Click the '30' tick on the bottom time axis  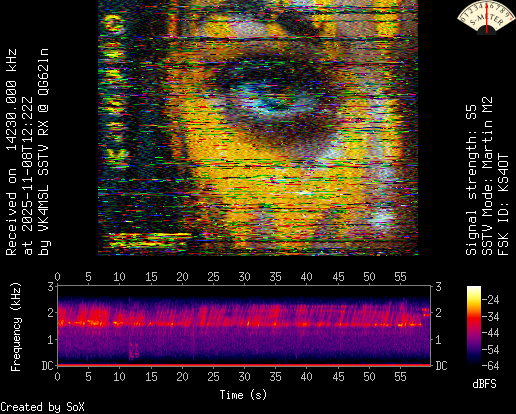(x=244, y=377)
